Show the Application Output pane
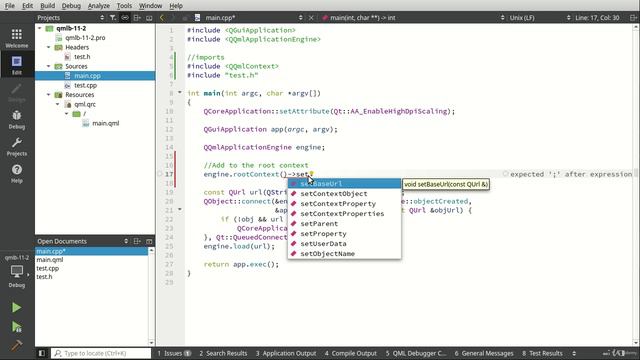The width and height of the screenshot is (640, 360). [286, 353]
